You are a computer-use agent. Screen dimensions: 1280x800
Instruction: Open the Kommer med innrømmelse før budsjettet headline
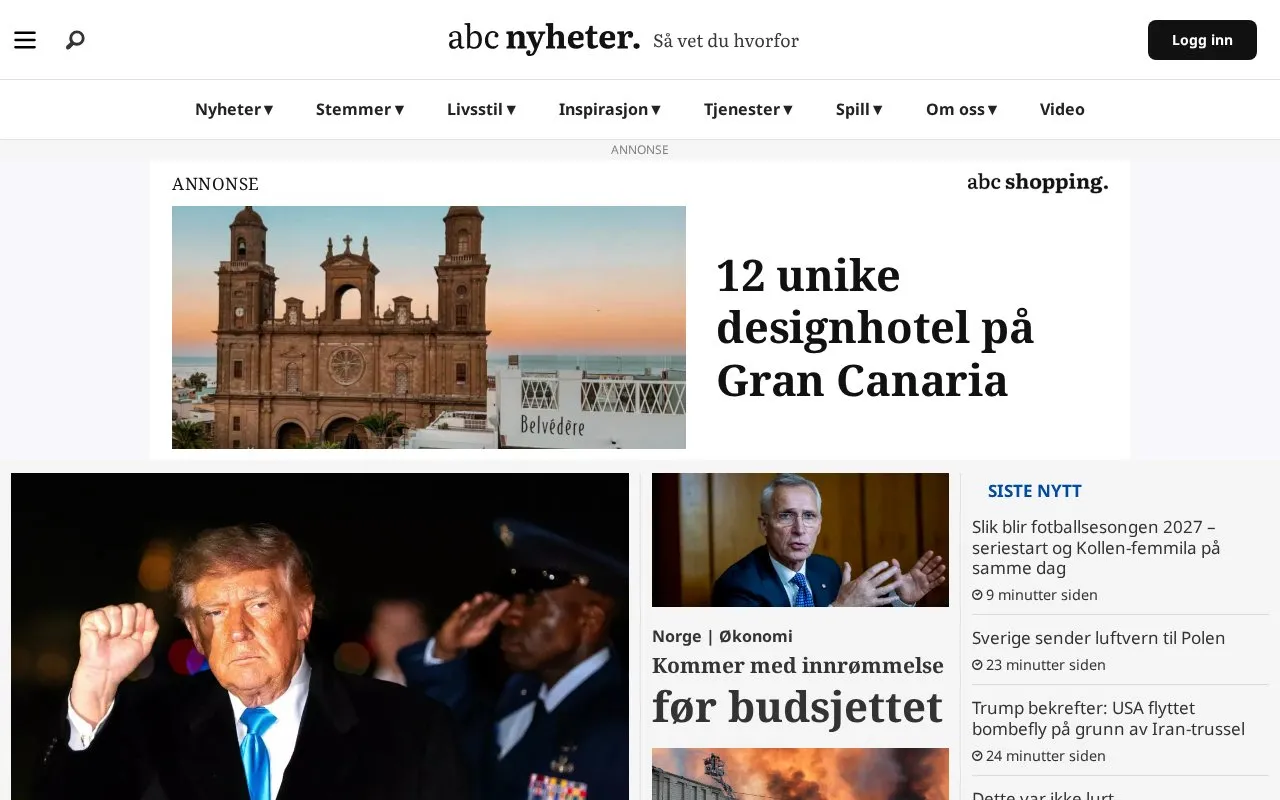798,692
